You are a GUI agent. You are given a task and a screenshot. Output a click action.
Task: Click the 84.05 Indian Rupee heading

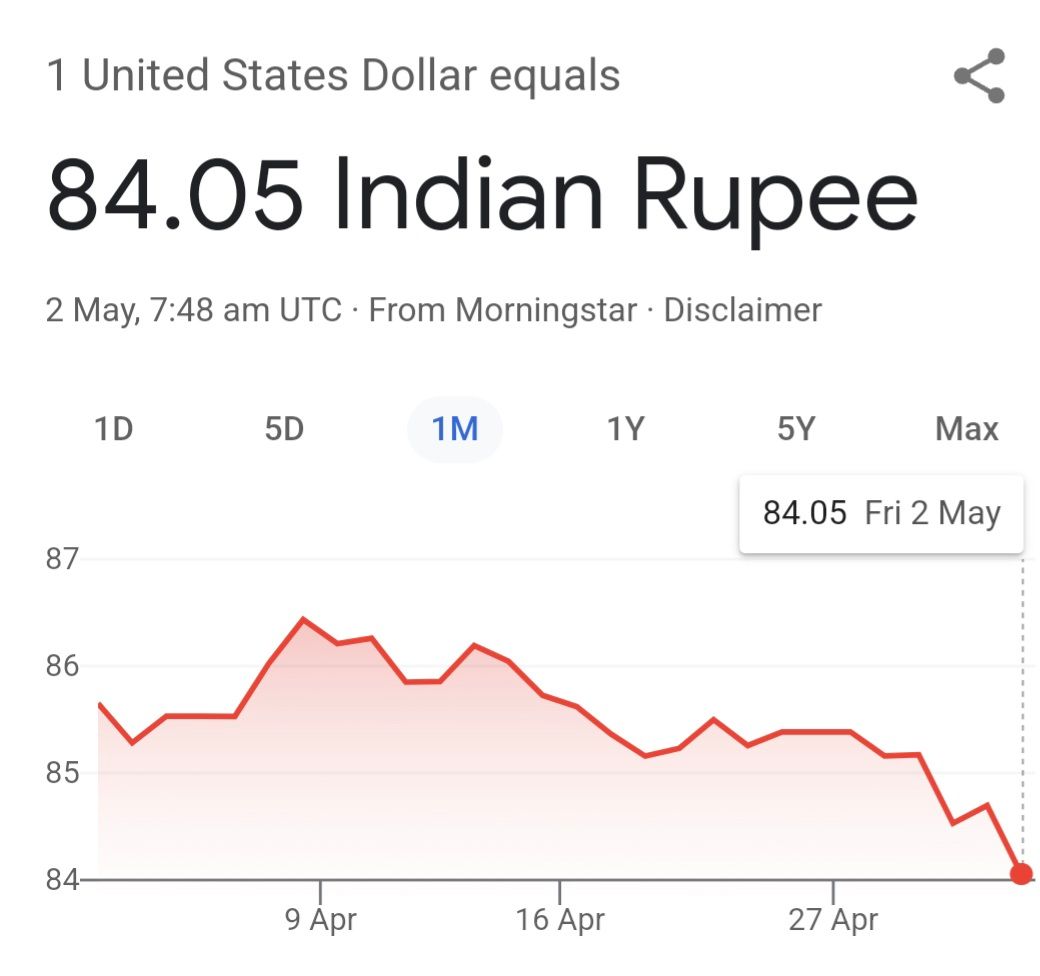tap(482, 196)
